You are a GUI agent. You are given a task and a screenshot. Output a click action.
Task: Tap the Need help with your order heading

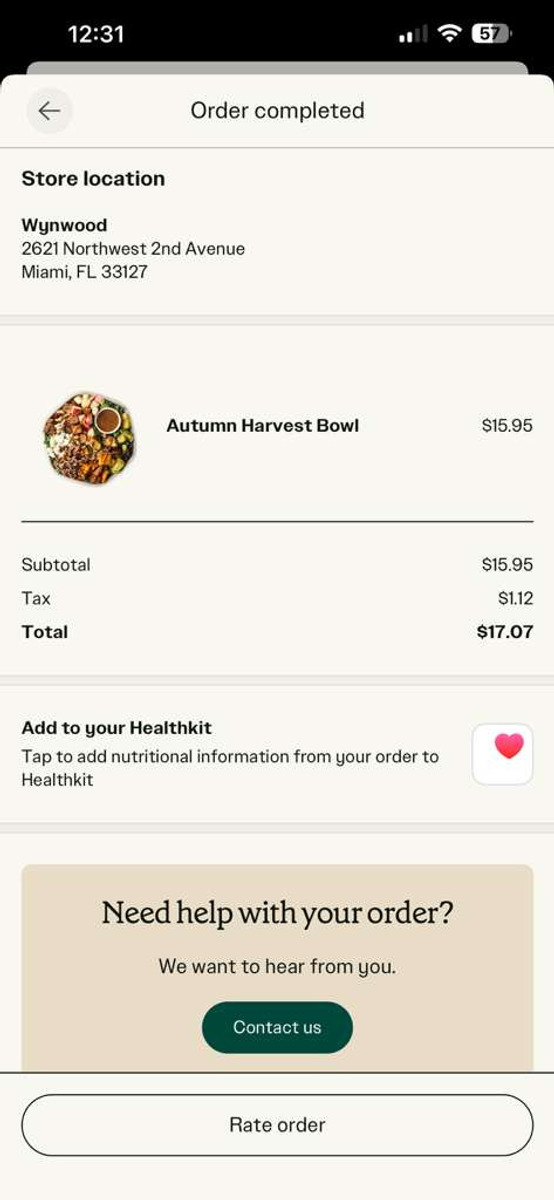pyautogui.click(x=277, y=913)
